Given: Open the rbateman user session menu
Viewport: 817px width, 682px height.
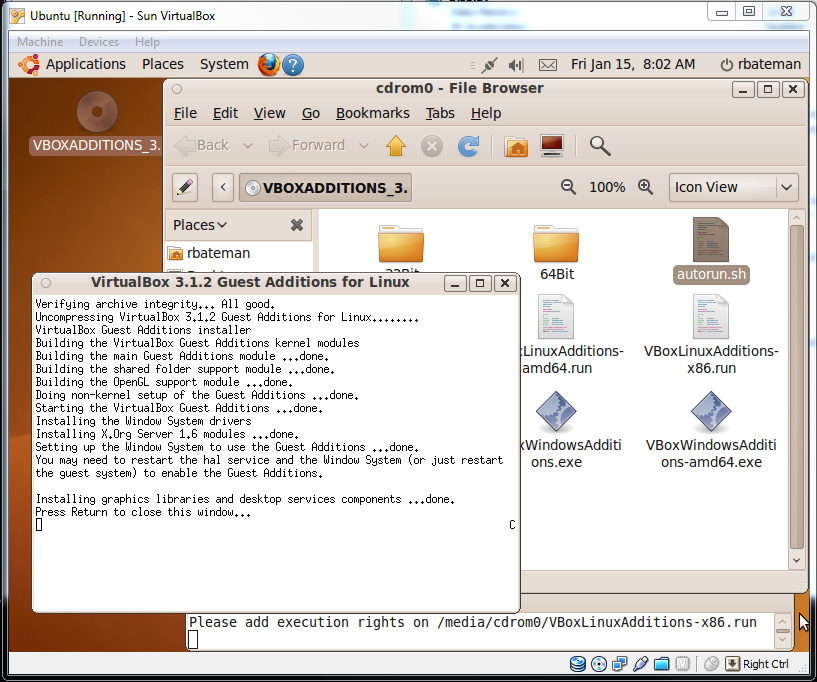Looking at the screenshot, I should point(761,65).
